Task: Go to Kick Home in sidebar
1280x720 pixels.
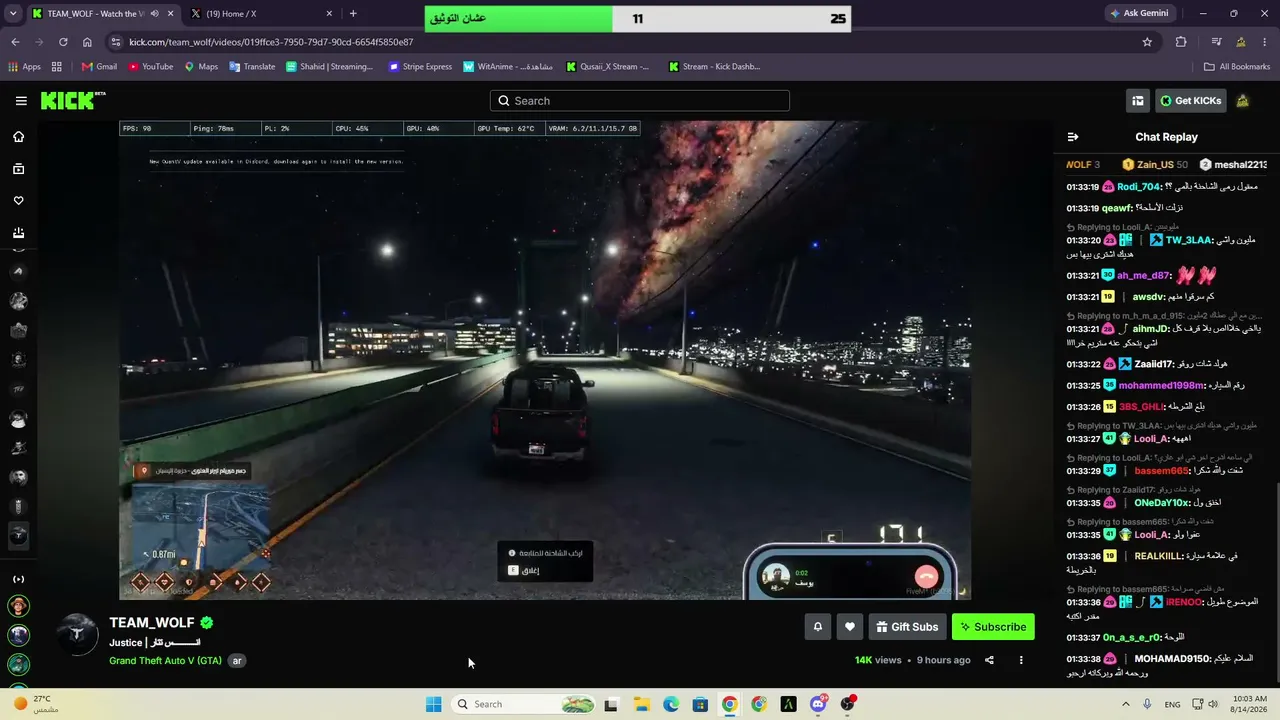Action: click(x=18, y=137)
